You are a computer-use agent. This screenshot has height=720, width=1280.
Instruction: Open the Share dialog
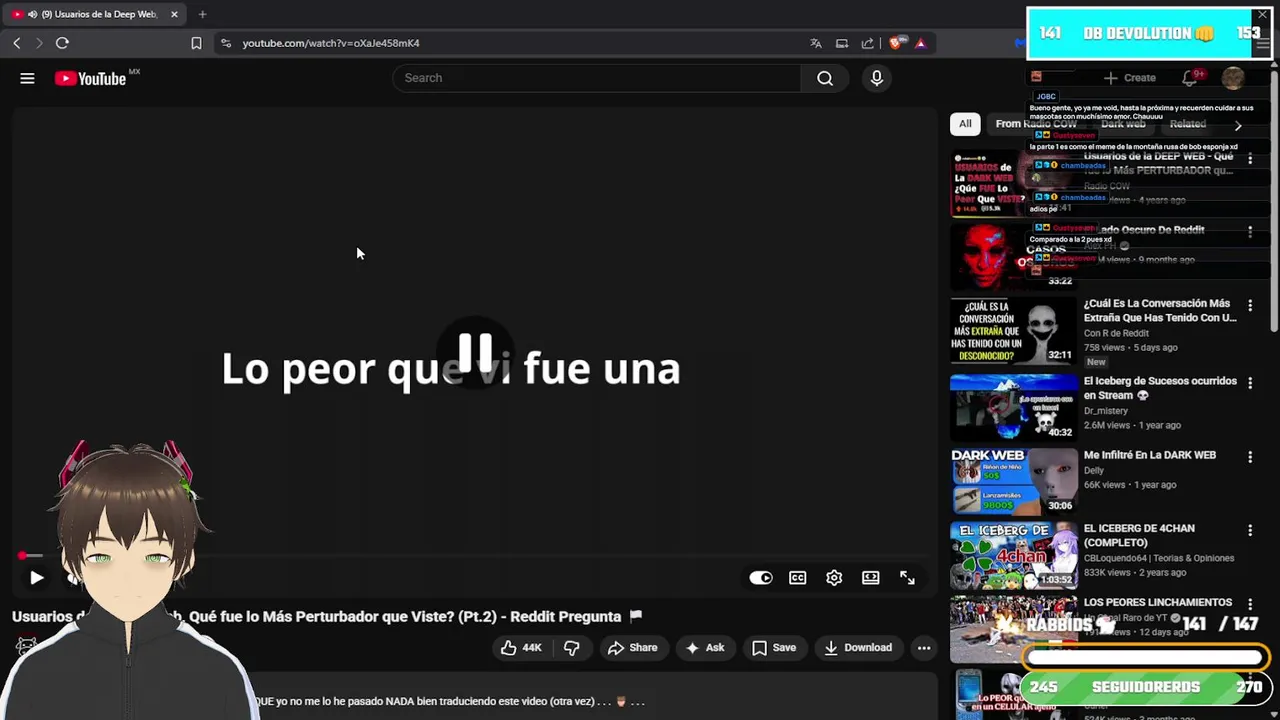633,647
